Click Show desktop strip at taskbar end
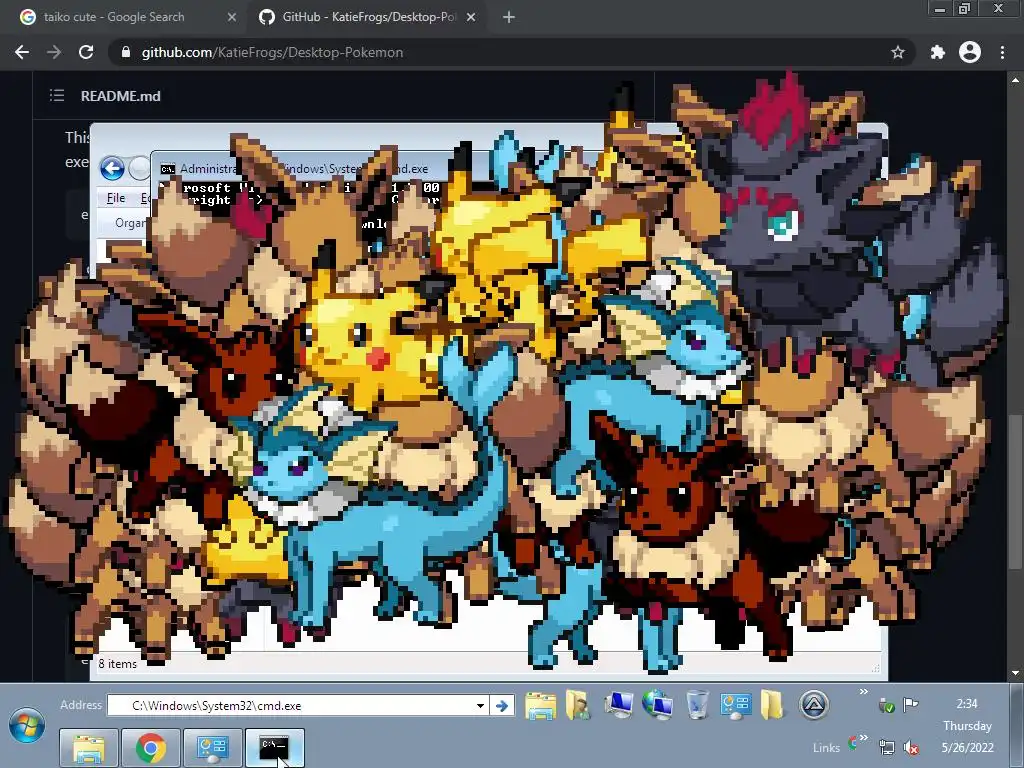The height and width of the screenshot is (768, 1024). pos(1016,726)
